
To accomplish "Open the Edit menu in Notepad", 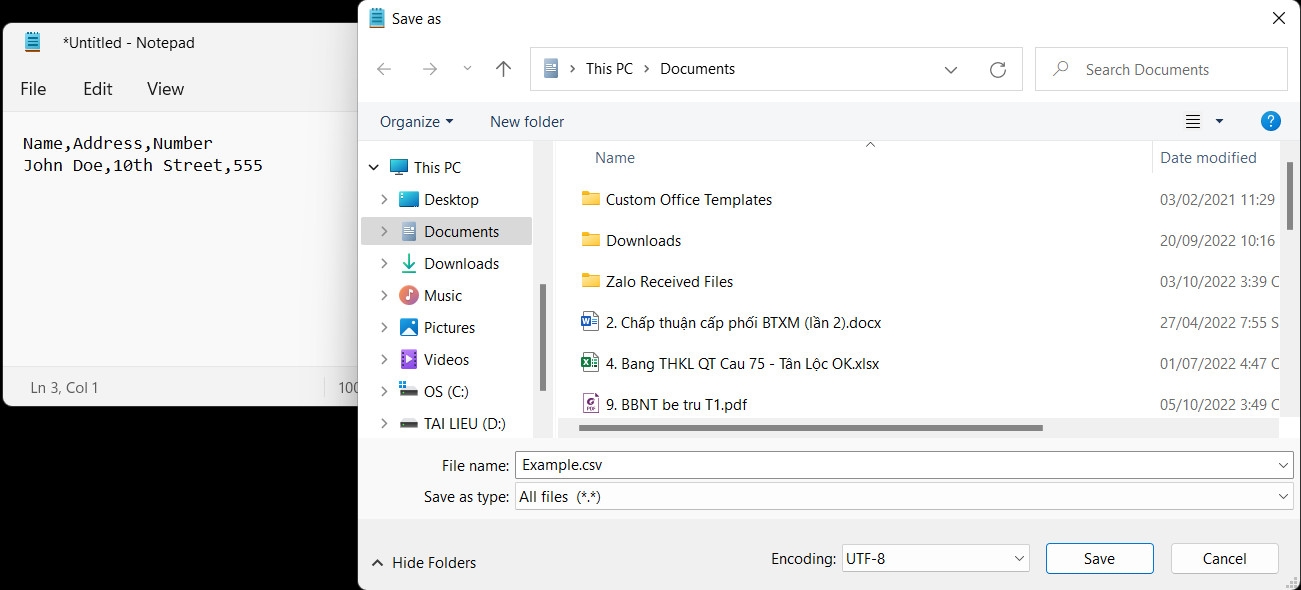I will 97,88.
